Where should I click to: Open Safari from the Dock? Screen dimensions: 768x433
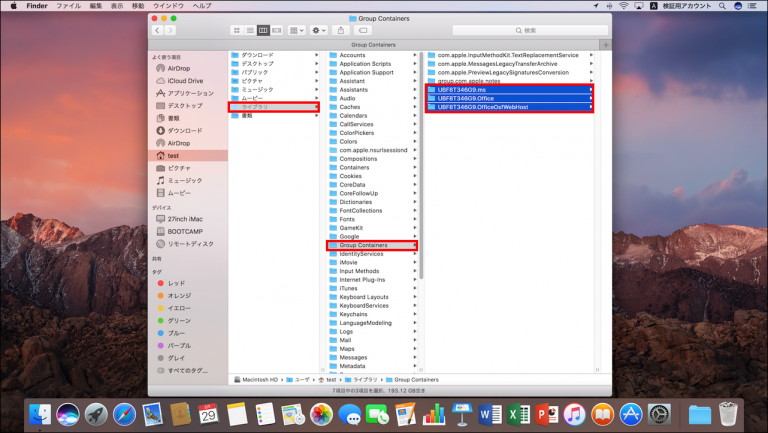124,414
